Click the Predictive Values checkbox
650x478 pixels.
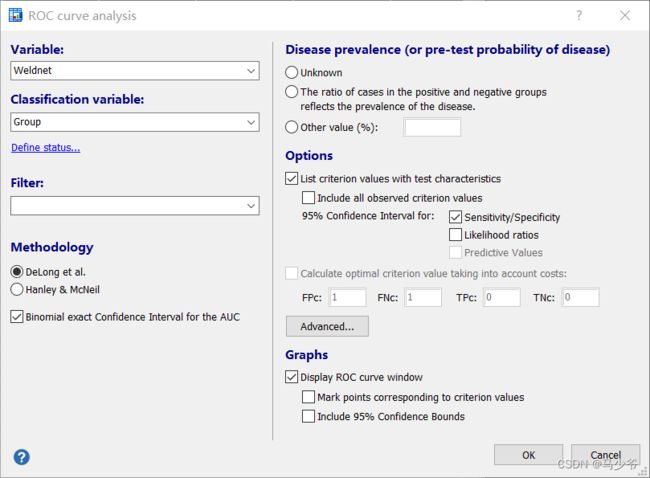pyautogui.click(x=455, y=252)
